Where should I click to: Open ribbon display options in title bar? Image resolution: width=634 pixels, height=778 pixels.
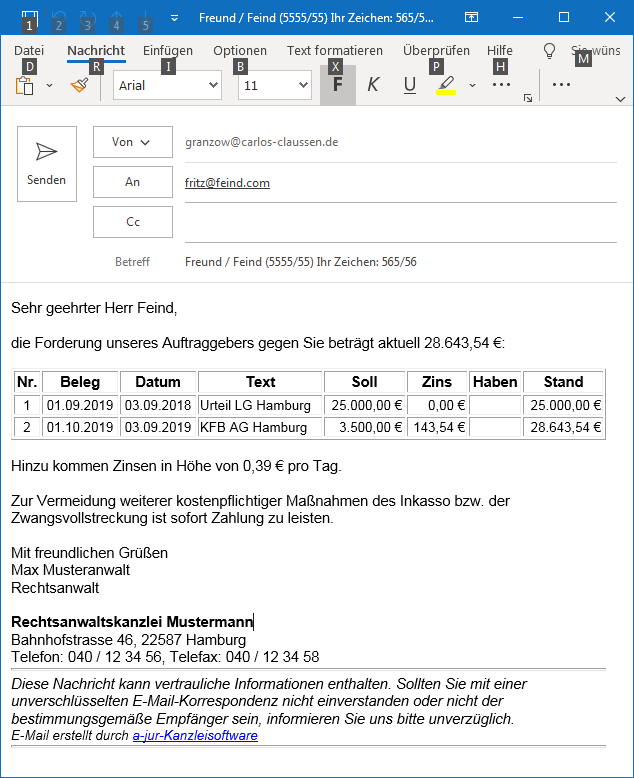(x=471, y=17)
